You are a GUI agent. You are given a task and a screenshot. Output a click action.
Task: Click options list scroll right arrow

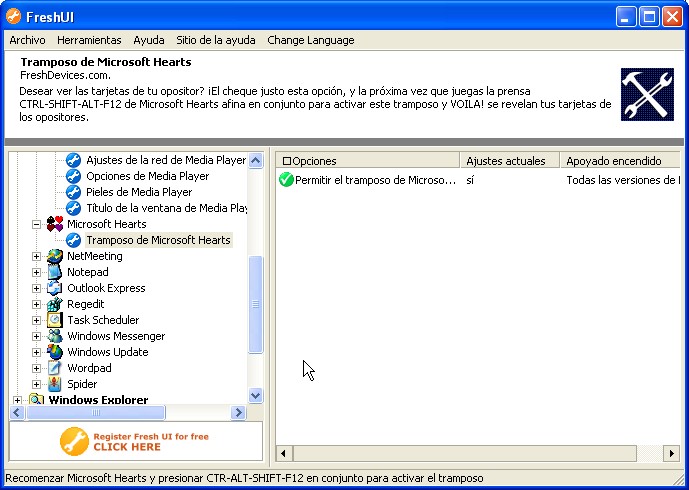[672, 453]
